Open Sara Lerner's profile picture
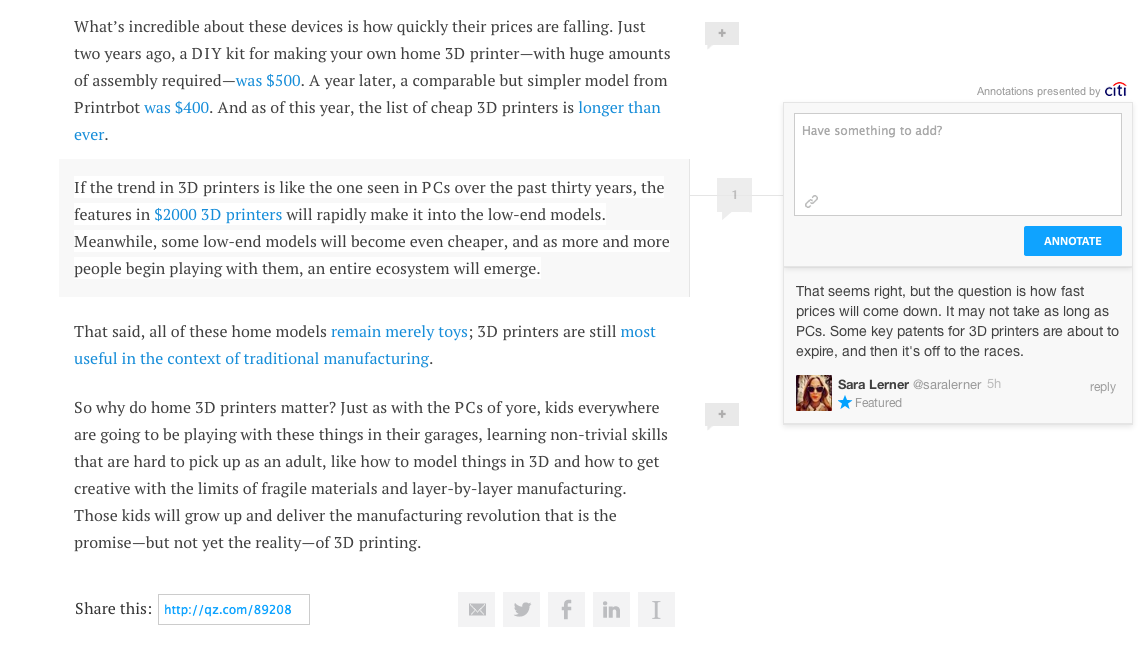This screenshot has height=647, width=1143. point(814,393)
